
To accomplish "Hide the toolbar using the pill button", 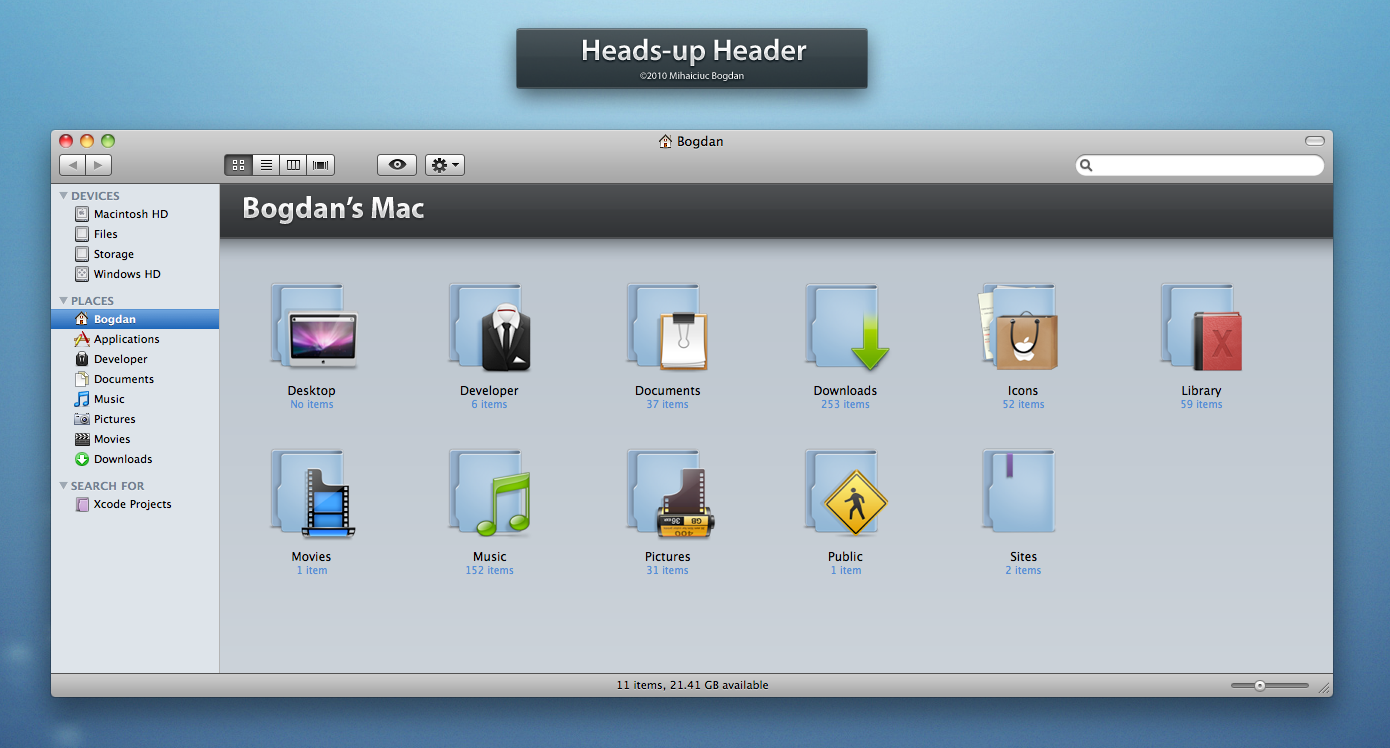I will click(x=1315, y=141).
